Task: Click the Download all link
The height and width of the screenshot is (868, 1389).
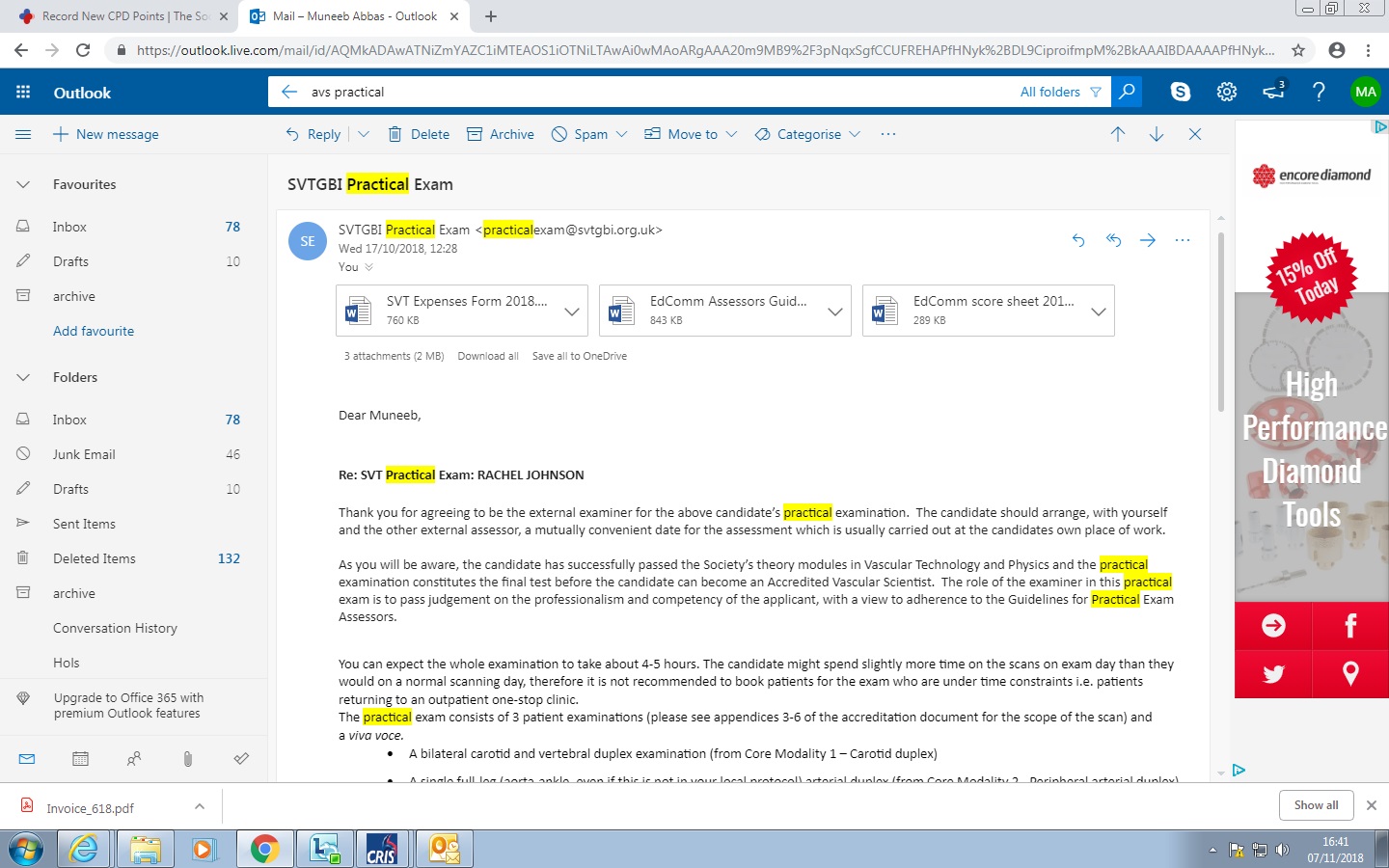Action: (x=487, y=356)
